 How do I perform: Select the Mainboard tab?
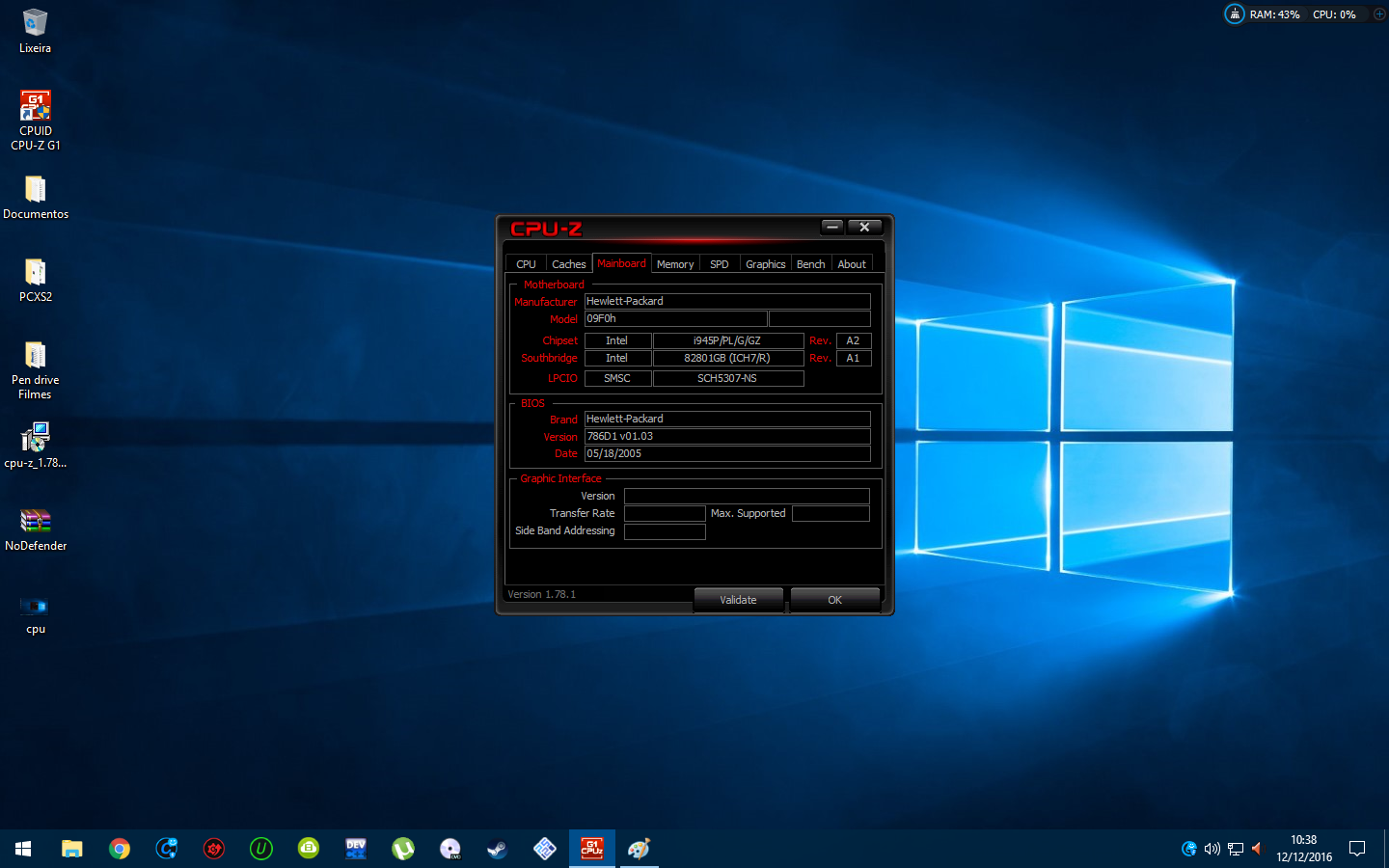tap(621, 263)
